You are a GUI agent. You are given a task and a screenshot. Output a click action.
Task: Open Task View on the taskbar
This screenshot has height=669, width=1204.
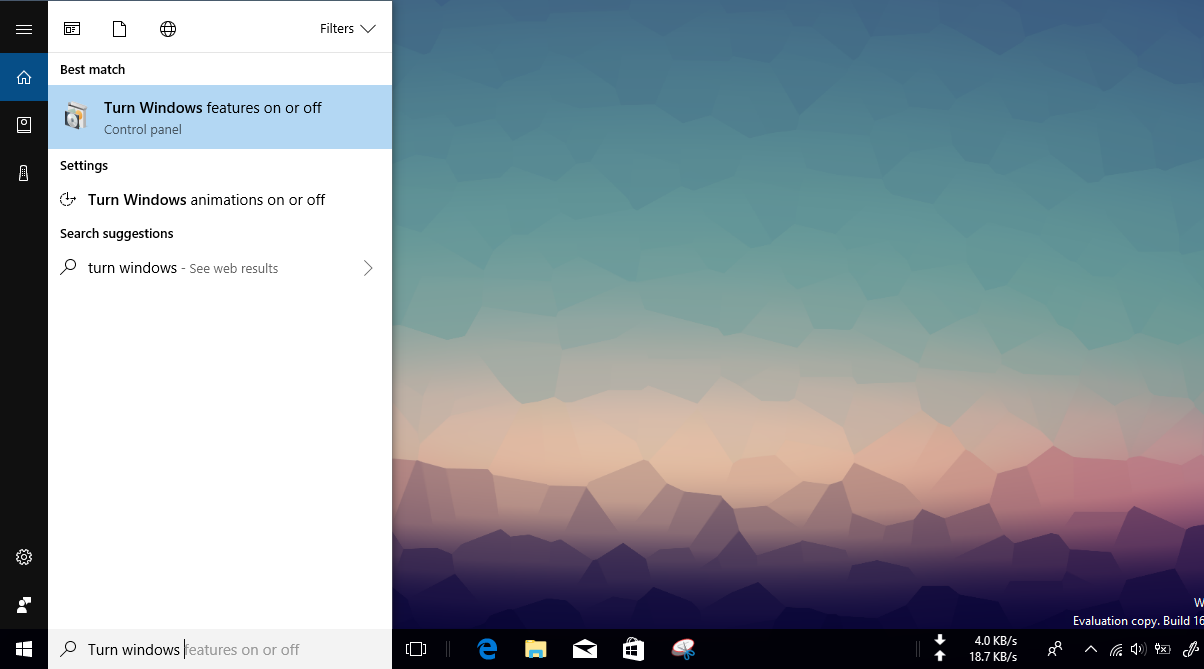tap(416, 649)
